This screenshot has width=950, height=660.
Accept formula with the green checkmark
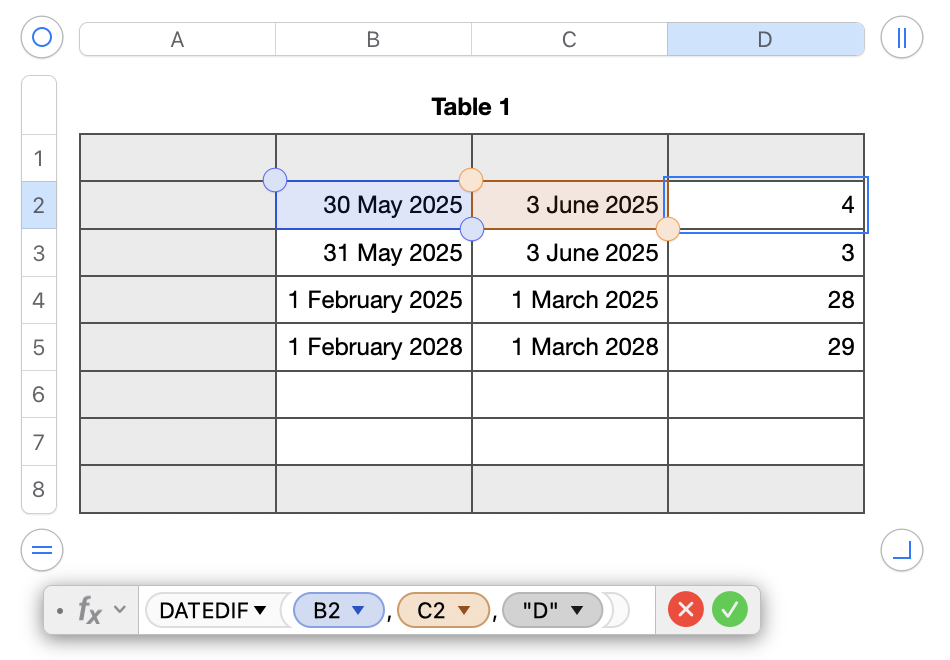coord(730,609)
